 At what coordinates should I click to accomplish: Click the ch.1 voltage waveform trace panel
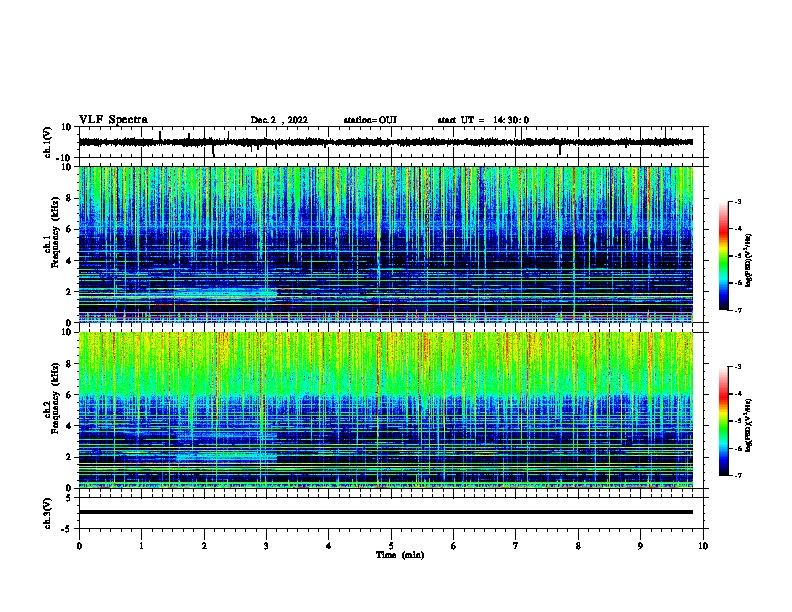391,142
